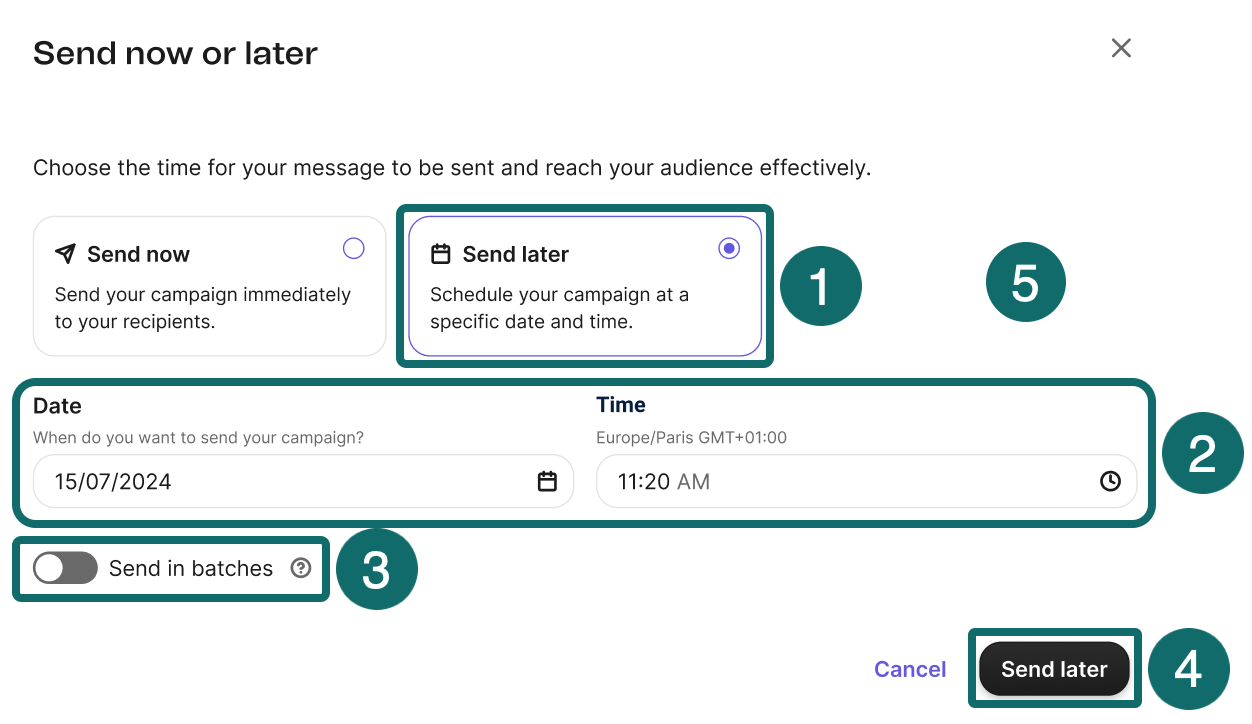Click the Europe/Paris timezone label

tap(693, 437)
